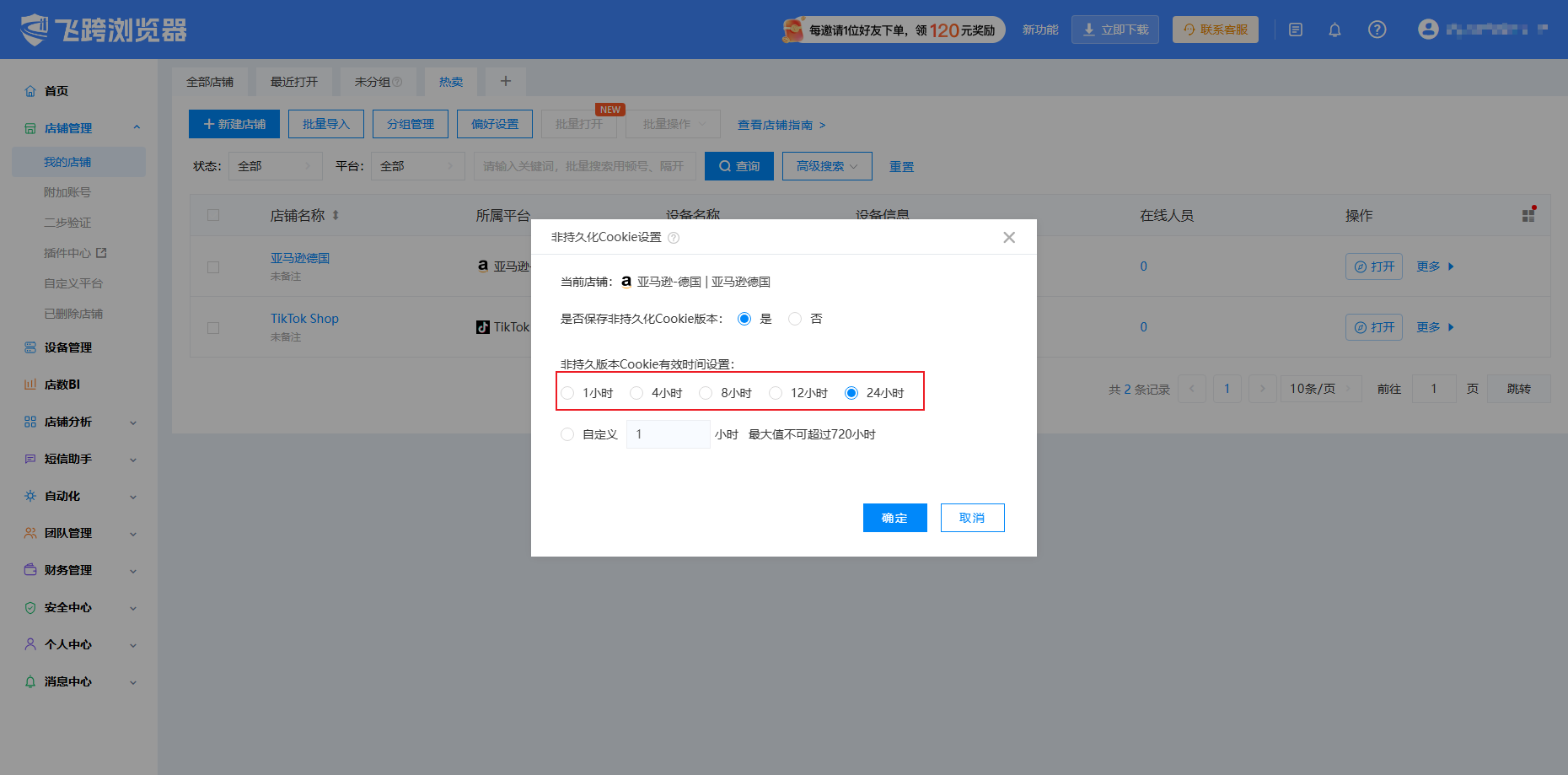Click the 财务管理 wallet icon
The image size is (1568, 775).
click(30, 570)
